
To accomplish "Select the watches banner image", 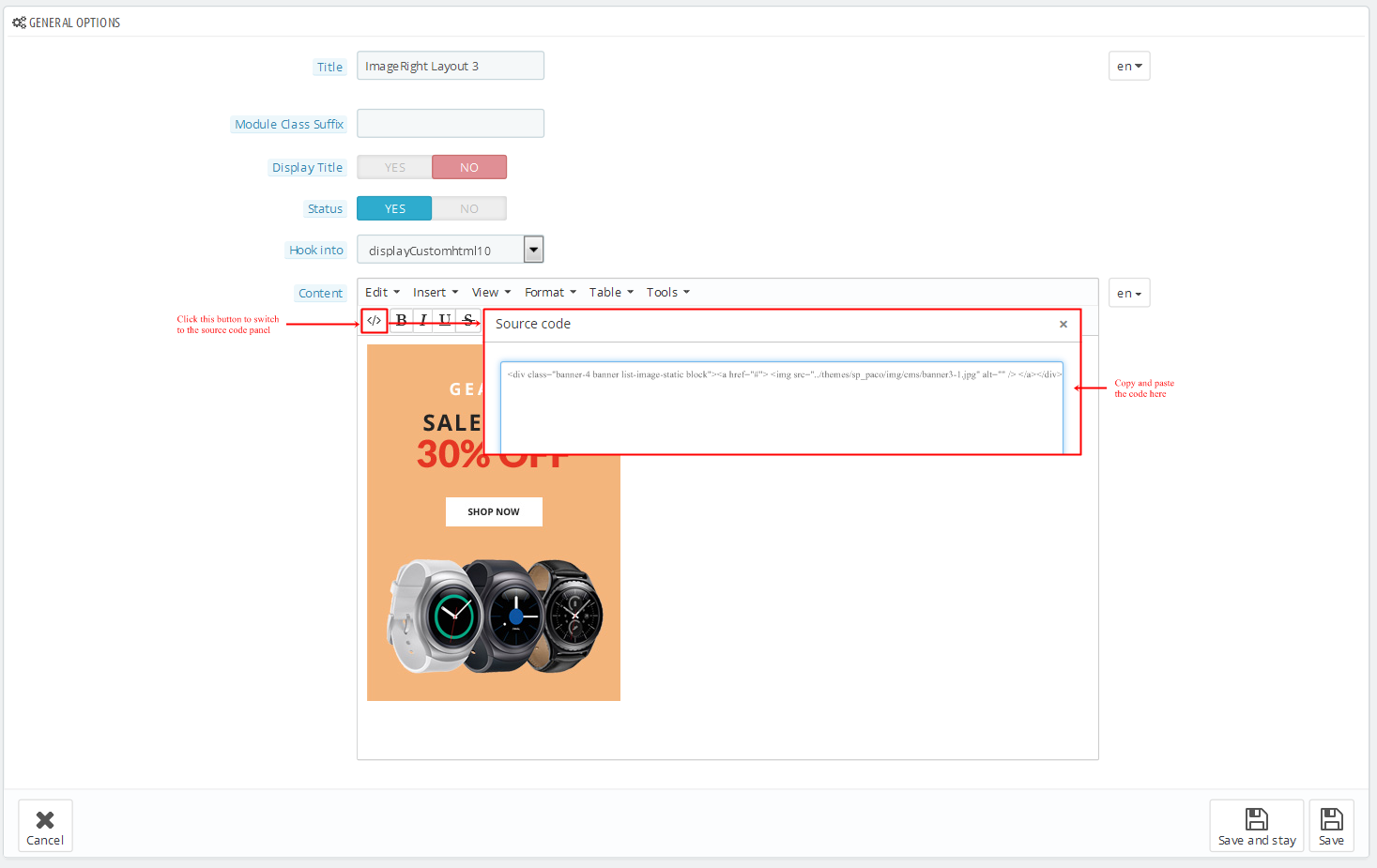I will pos(494,523).
